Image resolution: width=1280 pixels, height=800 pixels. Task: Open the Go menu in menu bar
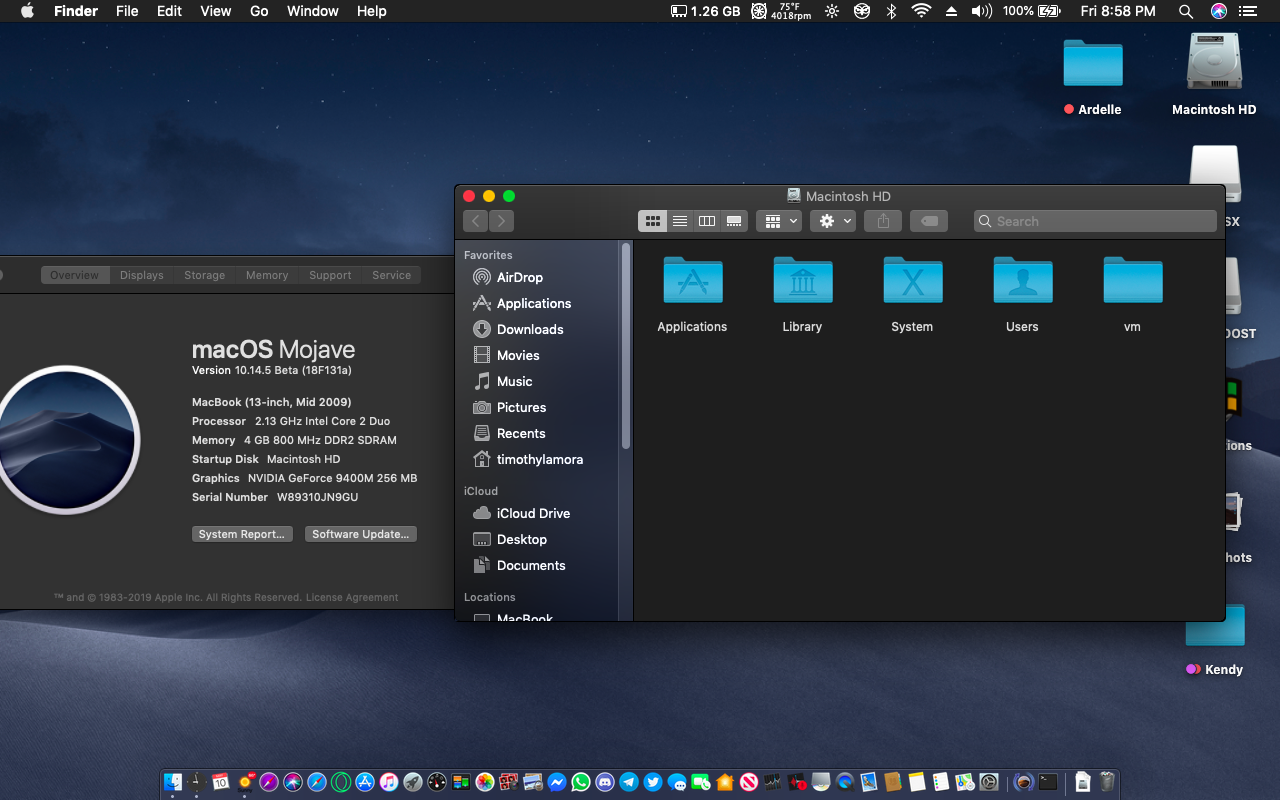(259, 11)
